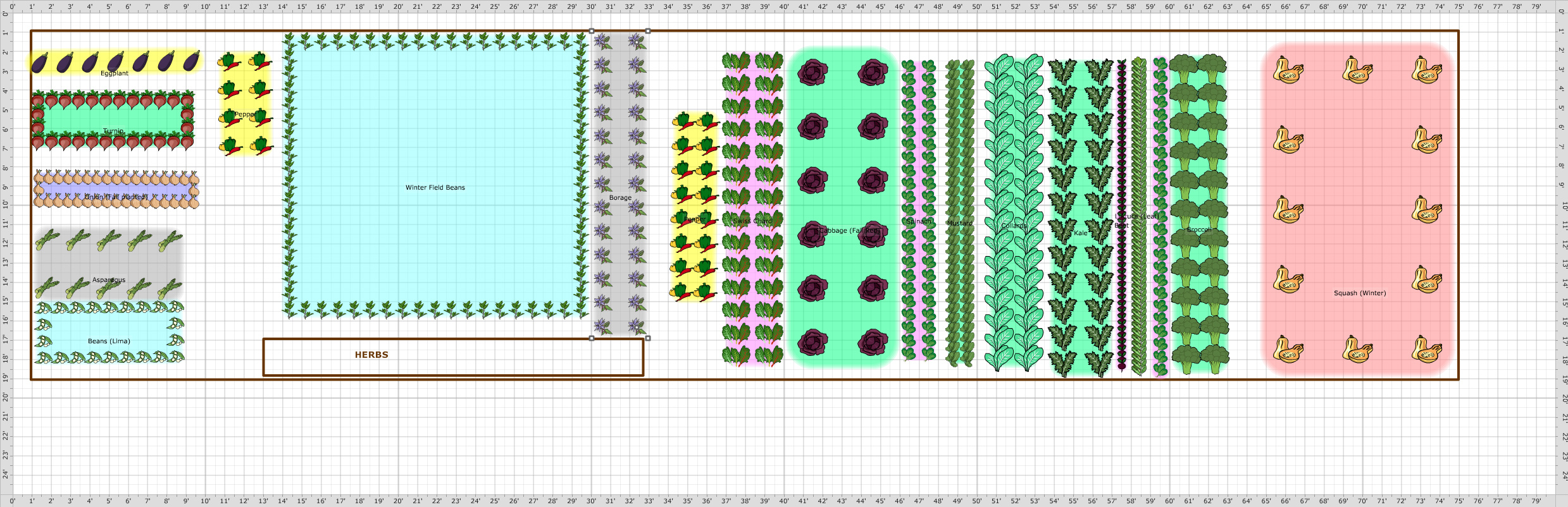
Task: Click the Squash (Winter) label
Action: [1359, 293]
